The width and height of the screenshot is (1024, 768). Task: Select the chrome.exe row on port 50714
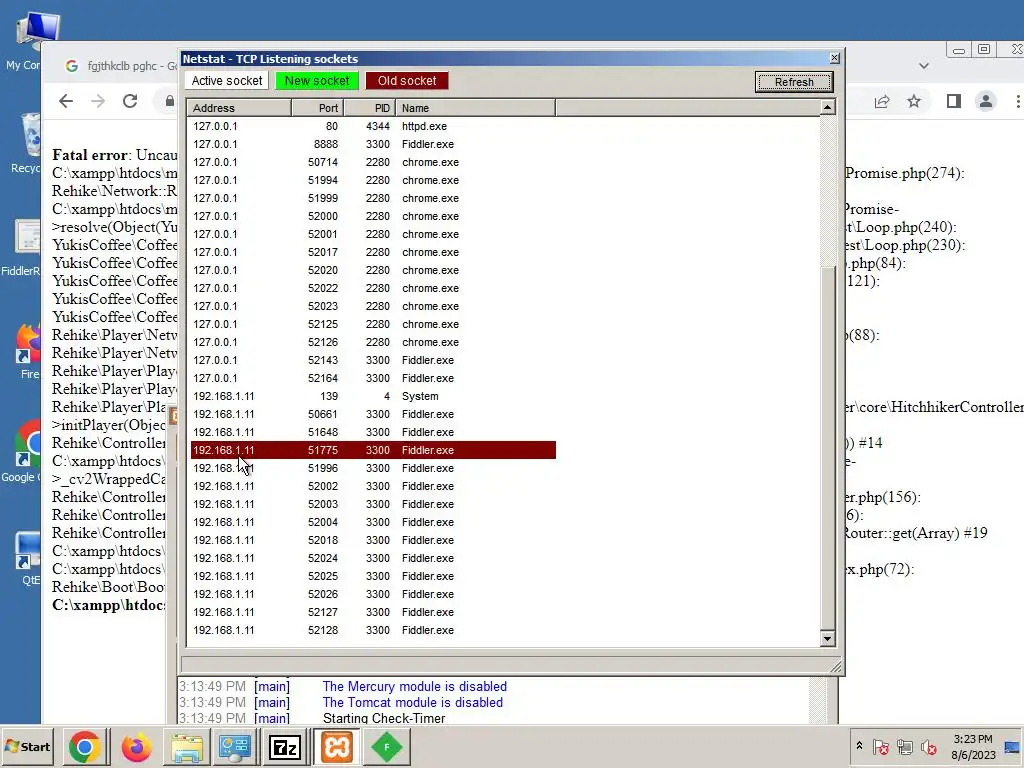[x=373, y=162]
